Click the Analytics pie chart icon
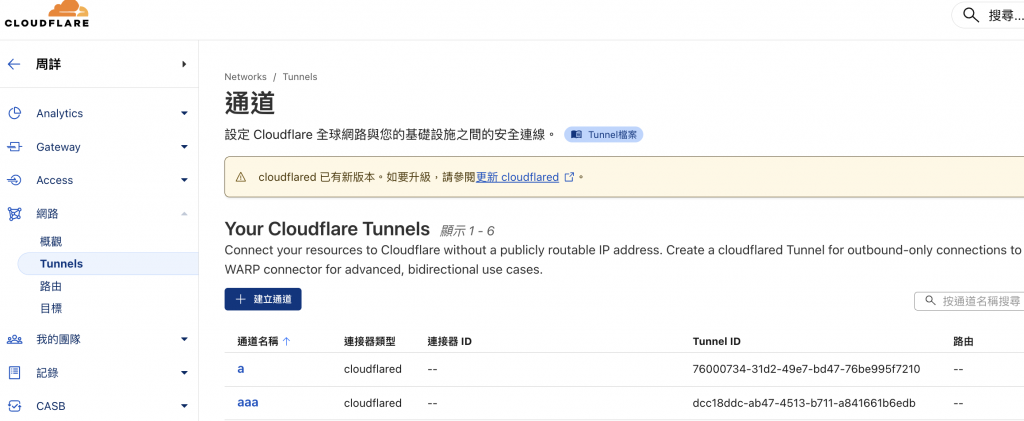Image resolution: width=1024 pixels, height=421 pixels. point(14,113)
